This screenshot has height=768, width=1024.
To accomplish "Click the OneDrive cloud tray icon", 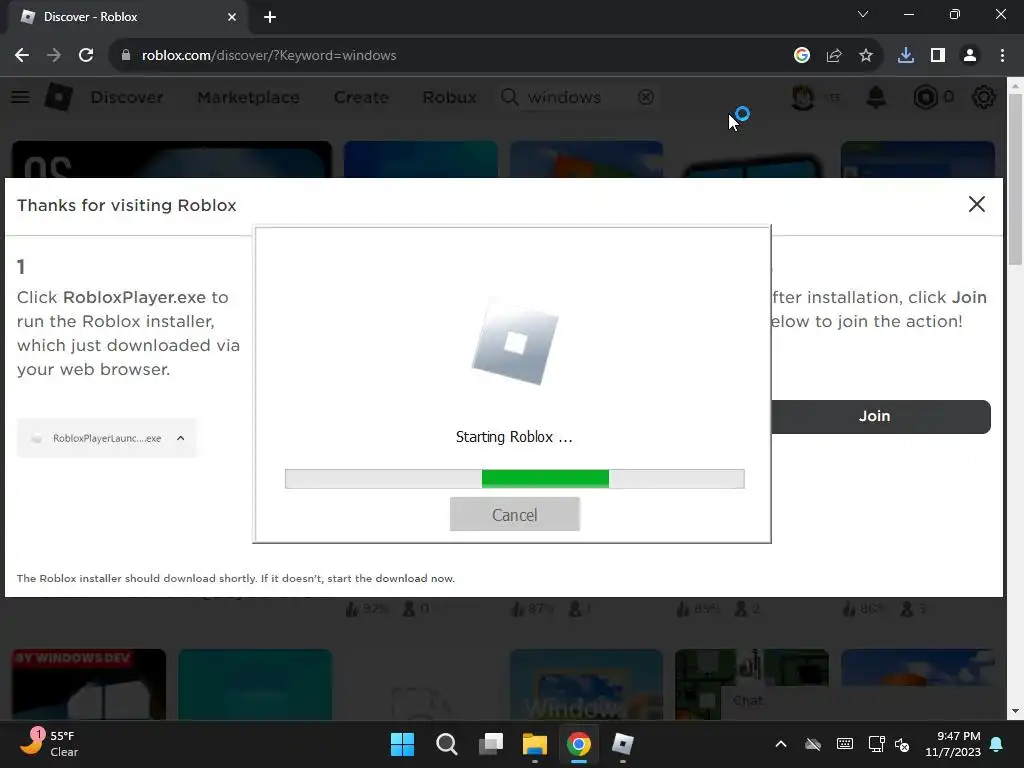I will [x=812, y=744].
